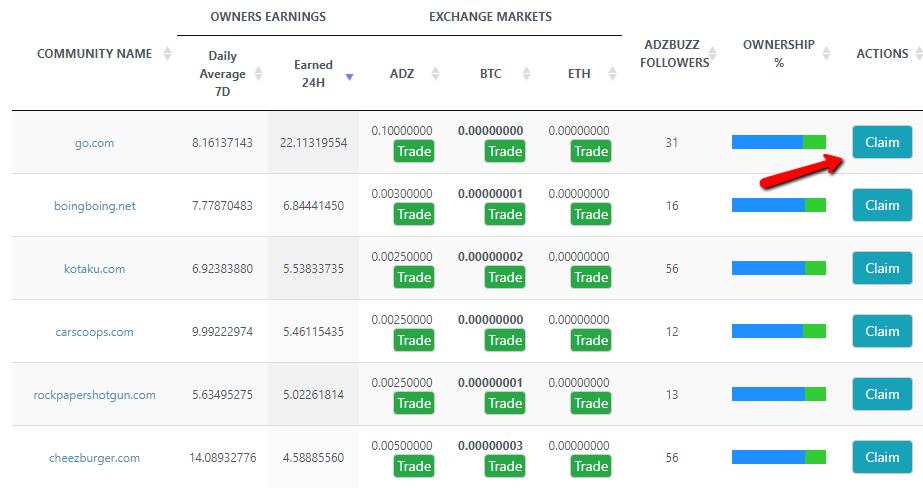The image size is (923, 488).
Task: Open the boingboing.net community link
Action: pyautogui.click(x=94, y=206)
